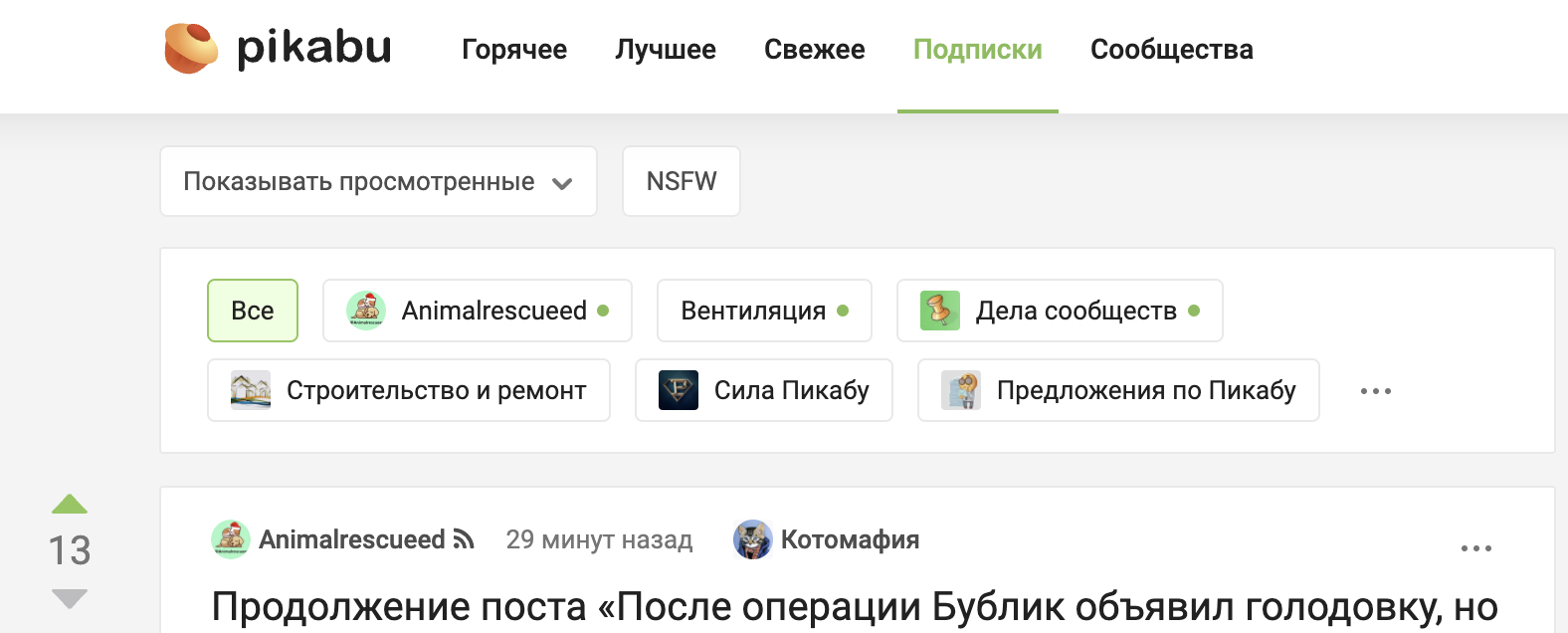Filter by Сила Пикабу community
The image size is (1568, 633).
(x=764, y=390)
